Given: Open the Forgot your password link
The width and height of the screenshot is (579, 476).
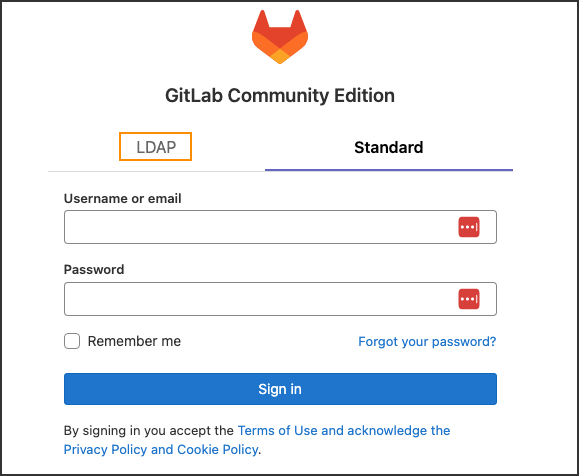Looking at the screenshot, I should (x=427, y=341).
